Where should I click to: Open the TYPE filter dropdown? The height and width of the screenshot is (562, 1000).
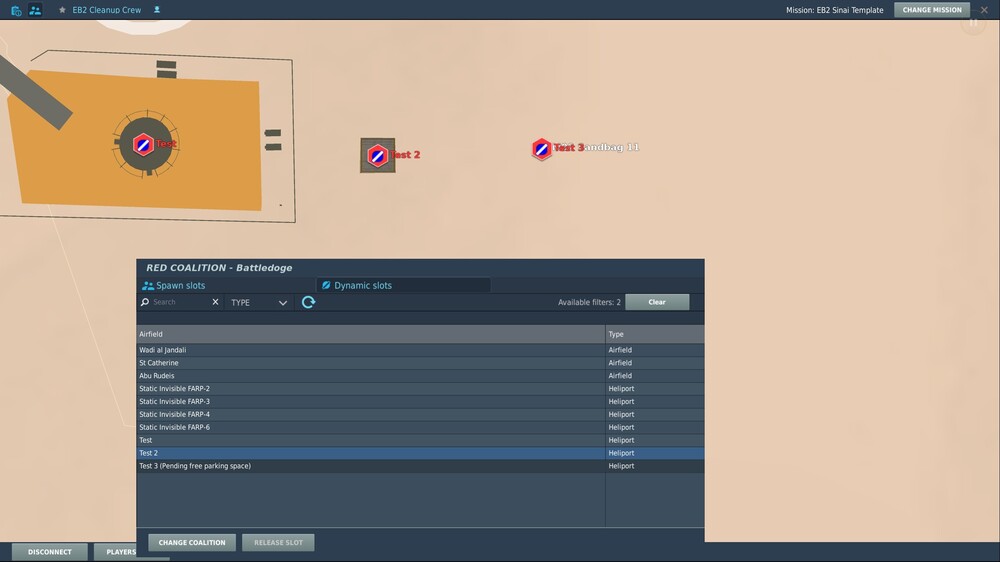(259, 302)
